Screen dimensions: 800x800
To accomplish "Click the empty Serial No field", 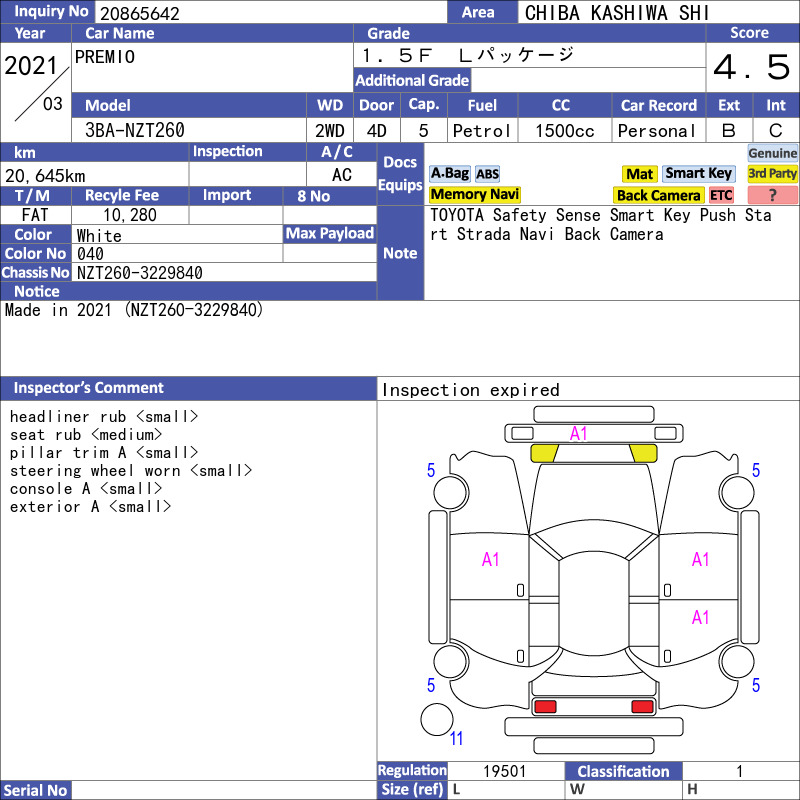I will click(x=224, y=791).
